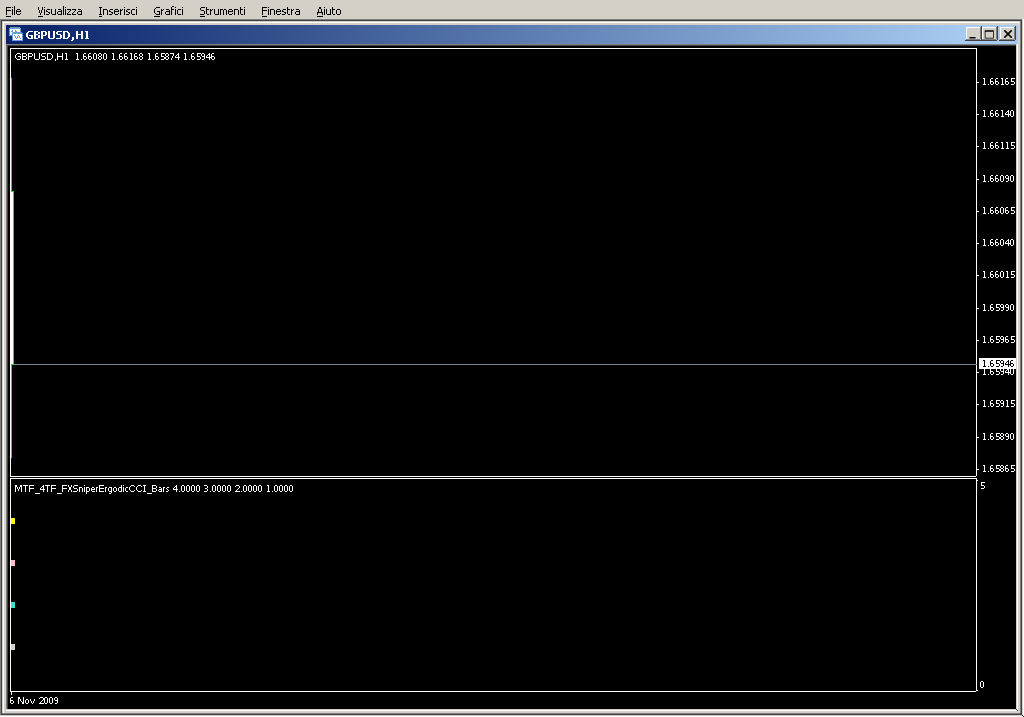Open the Finestra menu
Image resolution: width=1024 pixels, height=717 pixels.
pyautogui.click(x=281, y=11)
